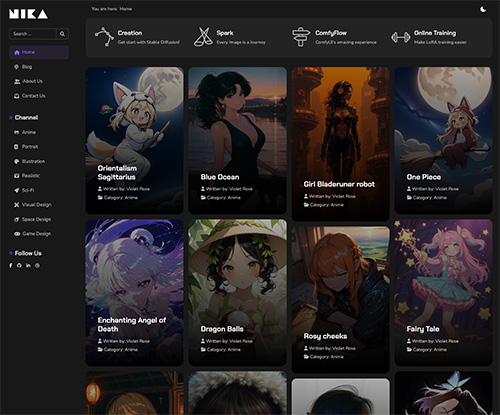Open the Orientalism Sagittarius post title
Screen dimensions: 500x415
pos(117,173)
